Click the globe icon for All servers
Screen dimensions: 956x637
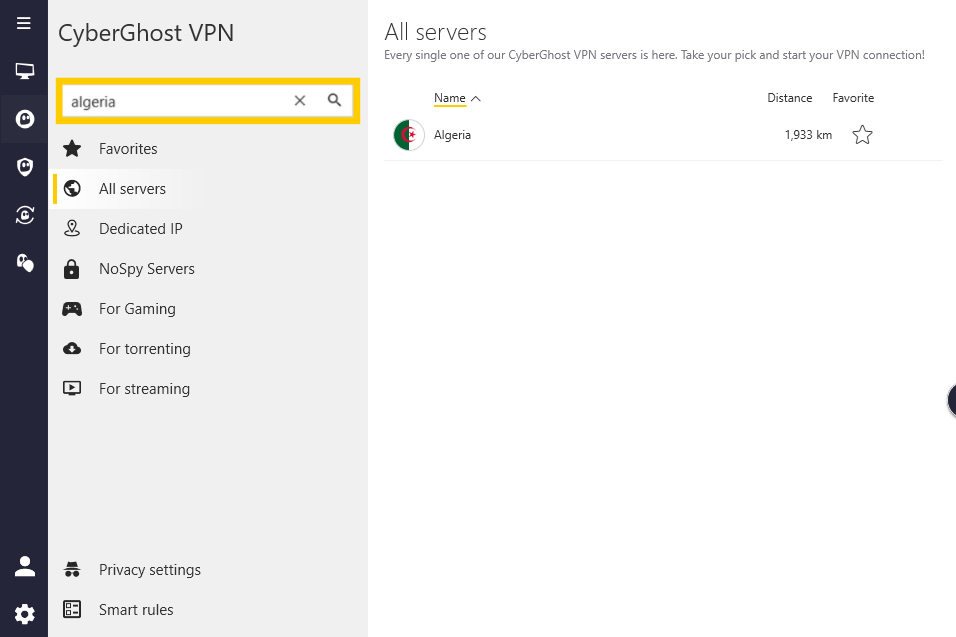pos(72,188)
